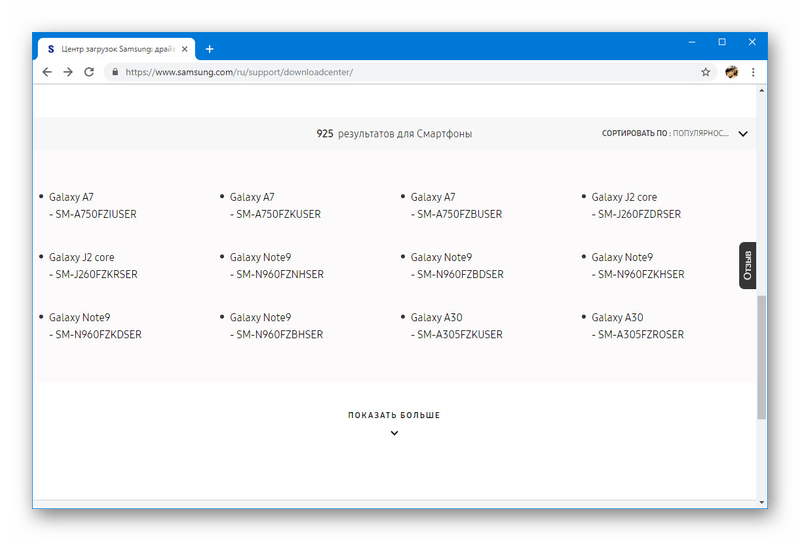The height and width of the screenshot is (541, 800).
Task: Open Galaxy Note9 SM-N960FZKHSER
Action: [638, 266]
